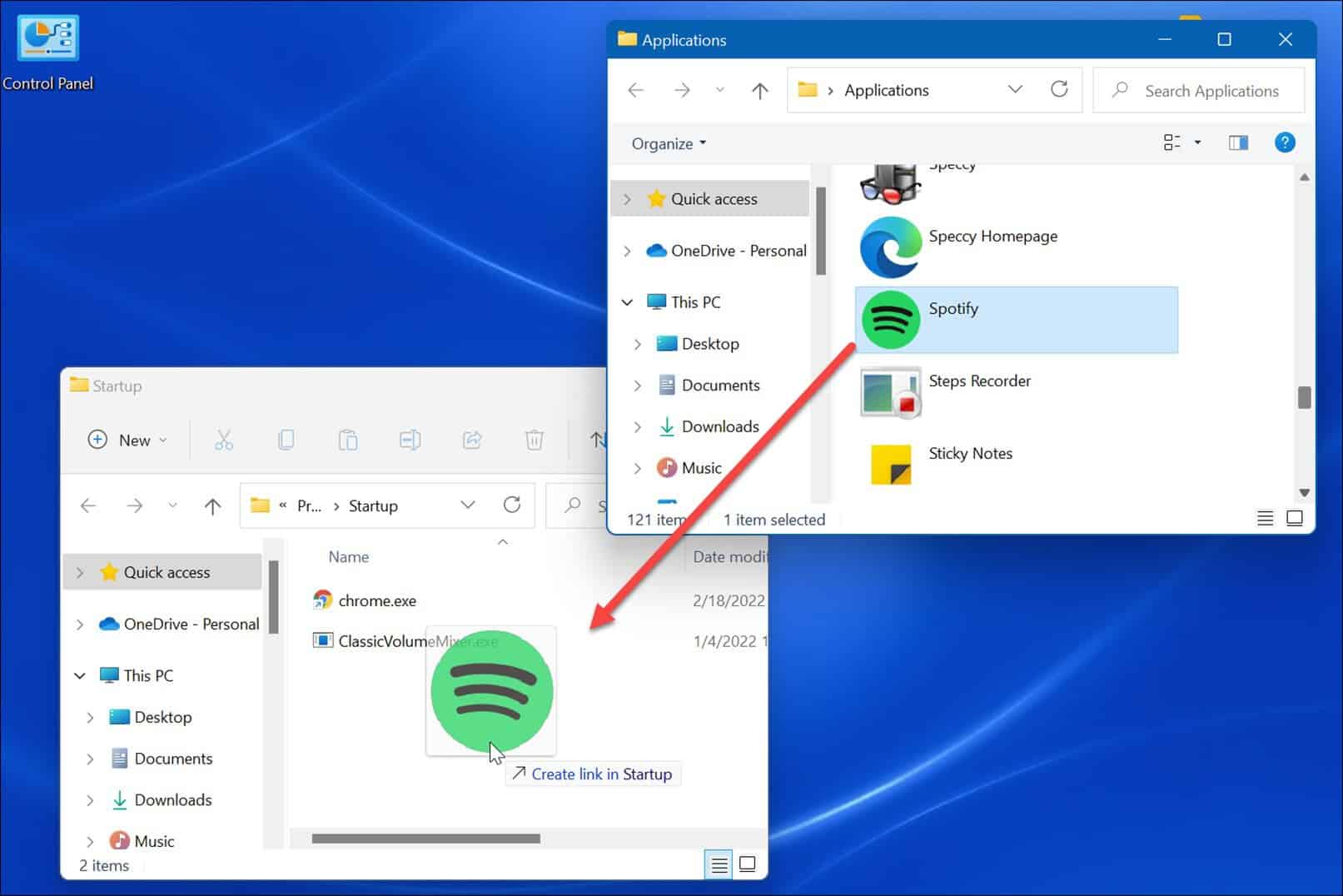Click the Cut scissors icon in Startup
Screen dimensions: 1343x896
pyautogui.click(x=224, y=440)
